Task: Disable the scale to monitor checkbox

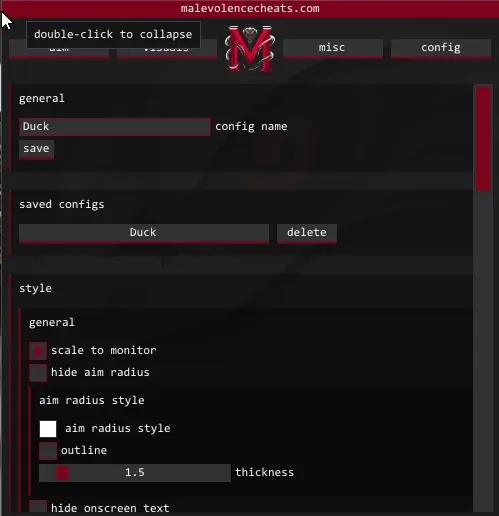Action: point(38,351)
